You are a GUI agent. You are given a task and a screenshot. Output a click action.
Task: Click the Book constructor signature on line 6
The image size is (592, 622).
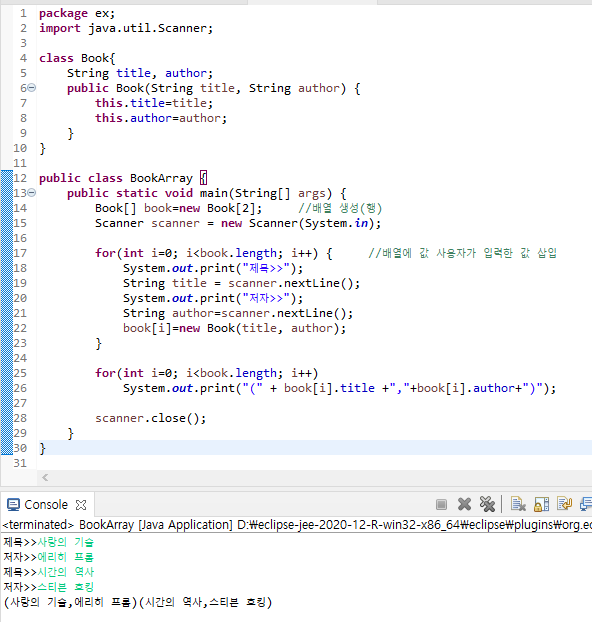tap(213, 88)
